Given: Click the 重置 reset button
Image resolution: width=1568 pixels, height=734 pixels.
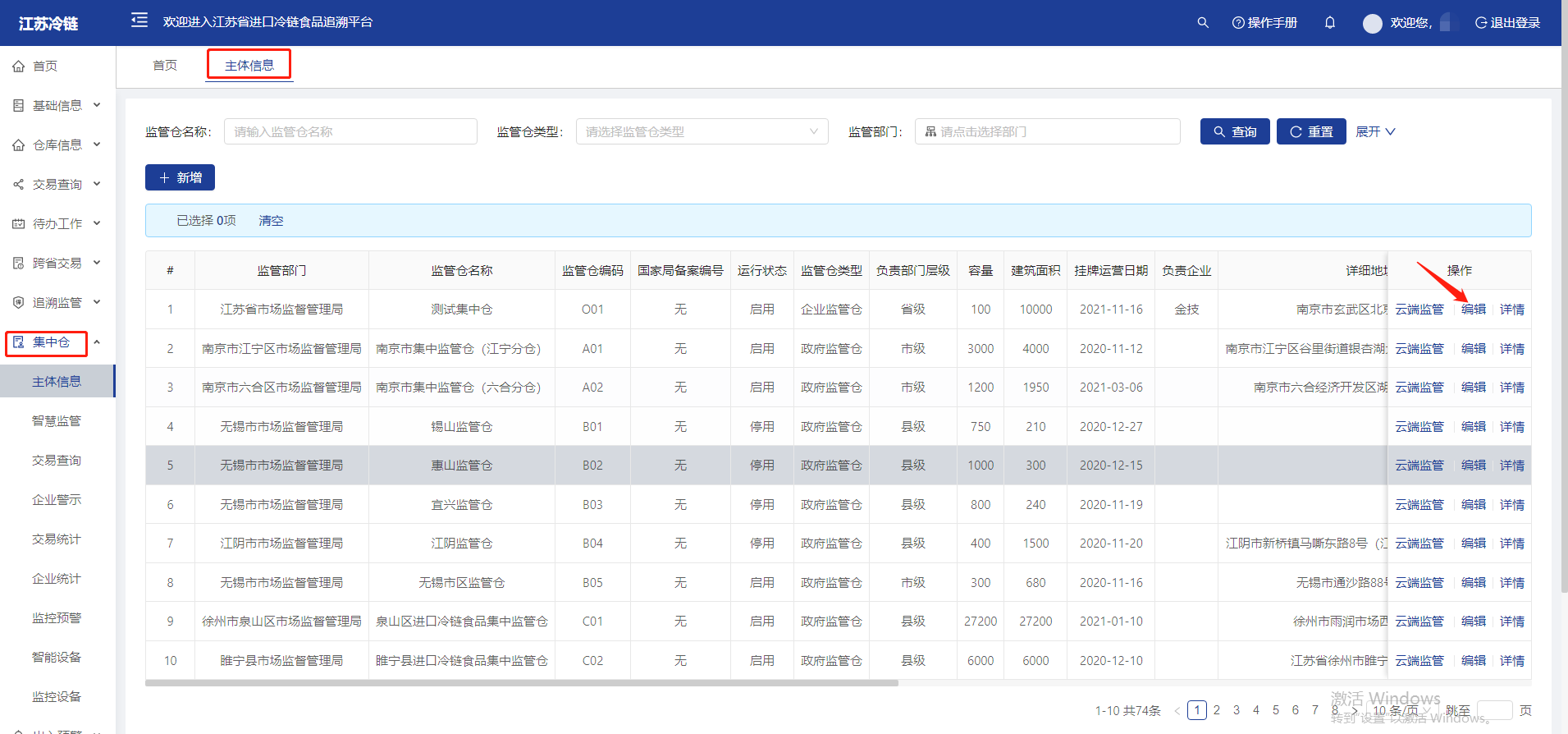Looking at the screenshot, I should tap(1310, 131).
